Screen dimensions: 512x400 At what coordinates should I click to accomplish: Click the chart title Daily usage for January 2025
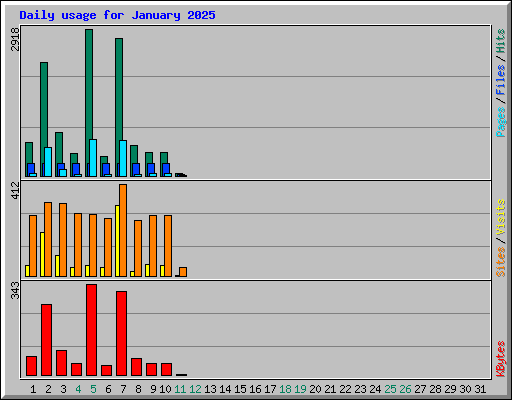point(117,15)
